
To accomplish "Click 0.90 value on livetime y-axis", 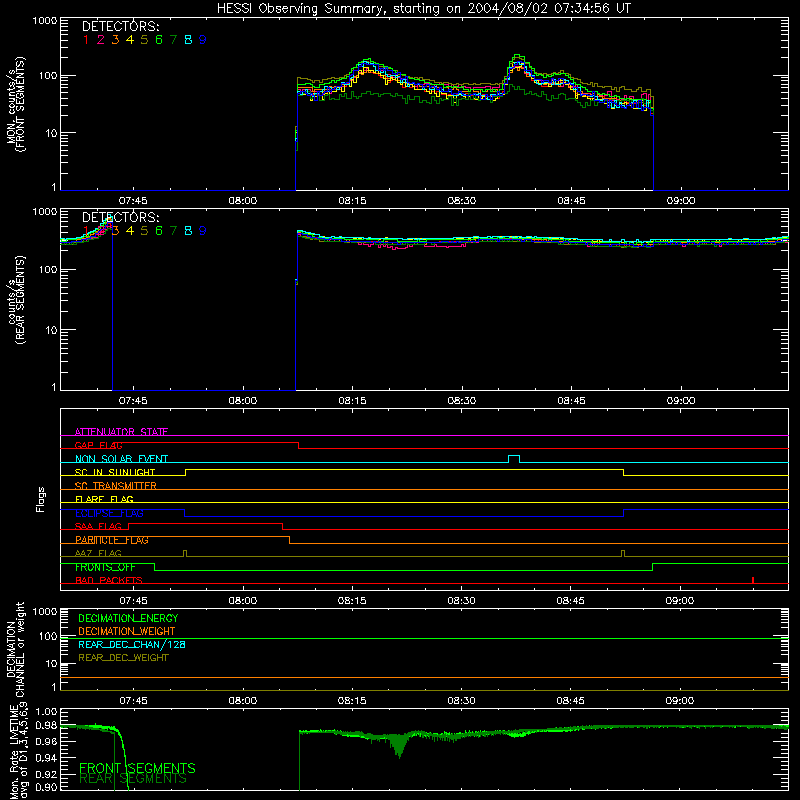I will [46, 787].
